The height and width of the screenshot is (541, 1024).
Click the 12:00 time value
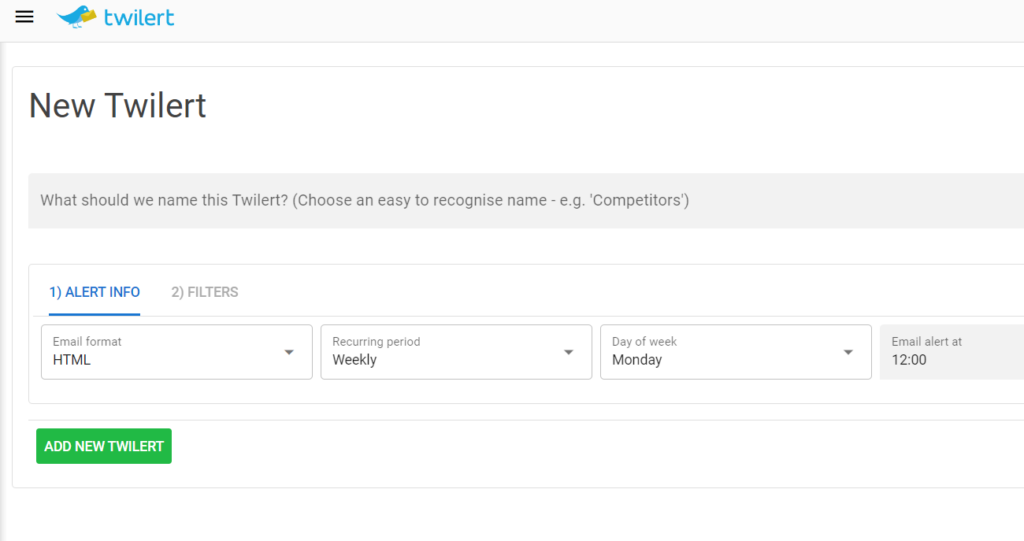click(x=909, y=360)
